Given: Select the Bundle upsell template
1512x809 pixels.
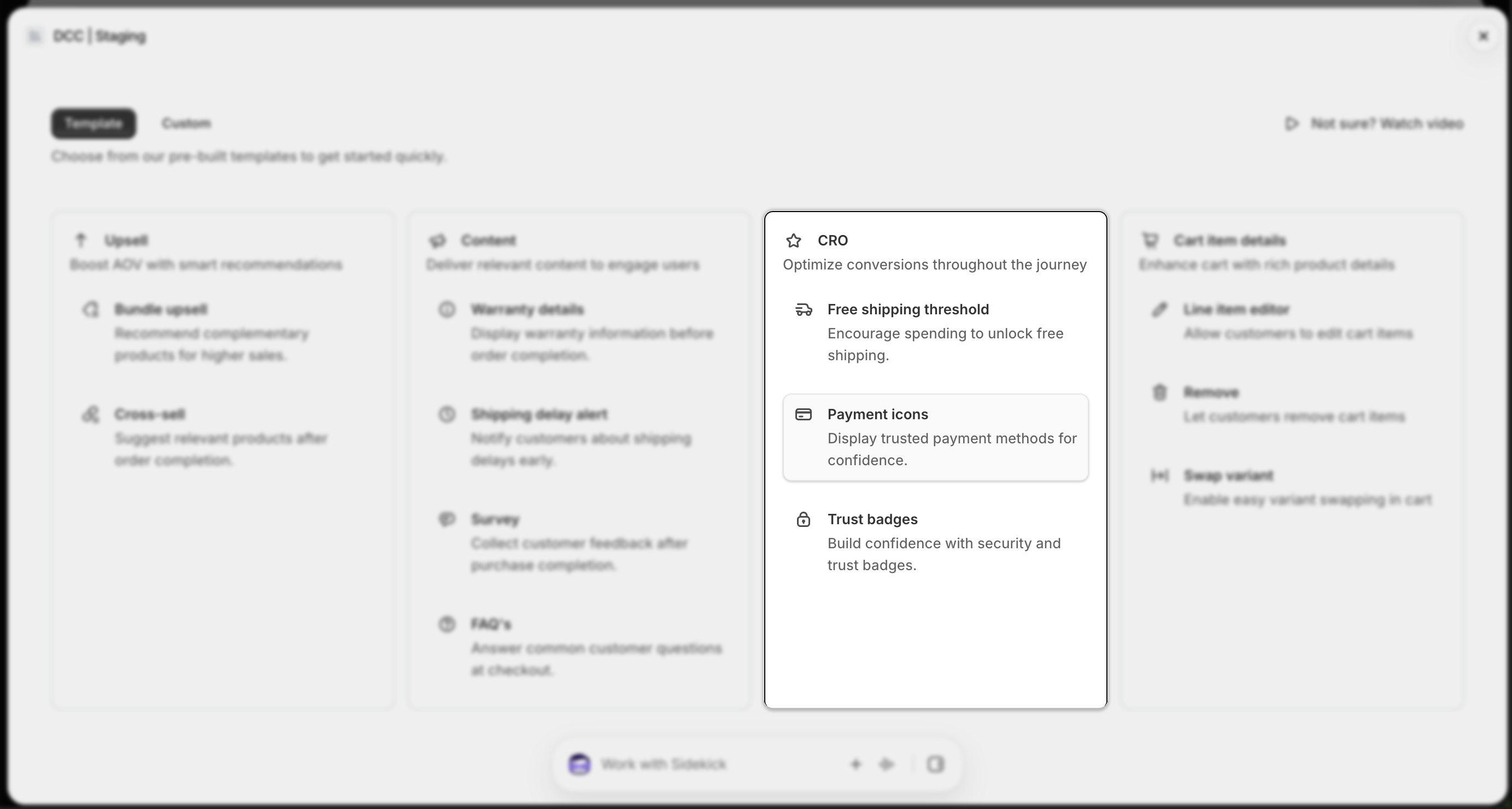Looking at the screenshot, I should tap(223, 332).
